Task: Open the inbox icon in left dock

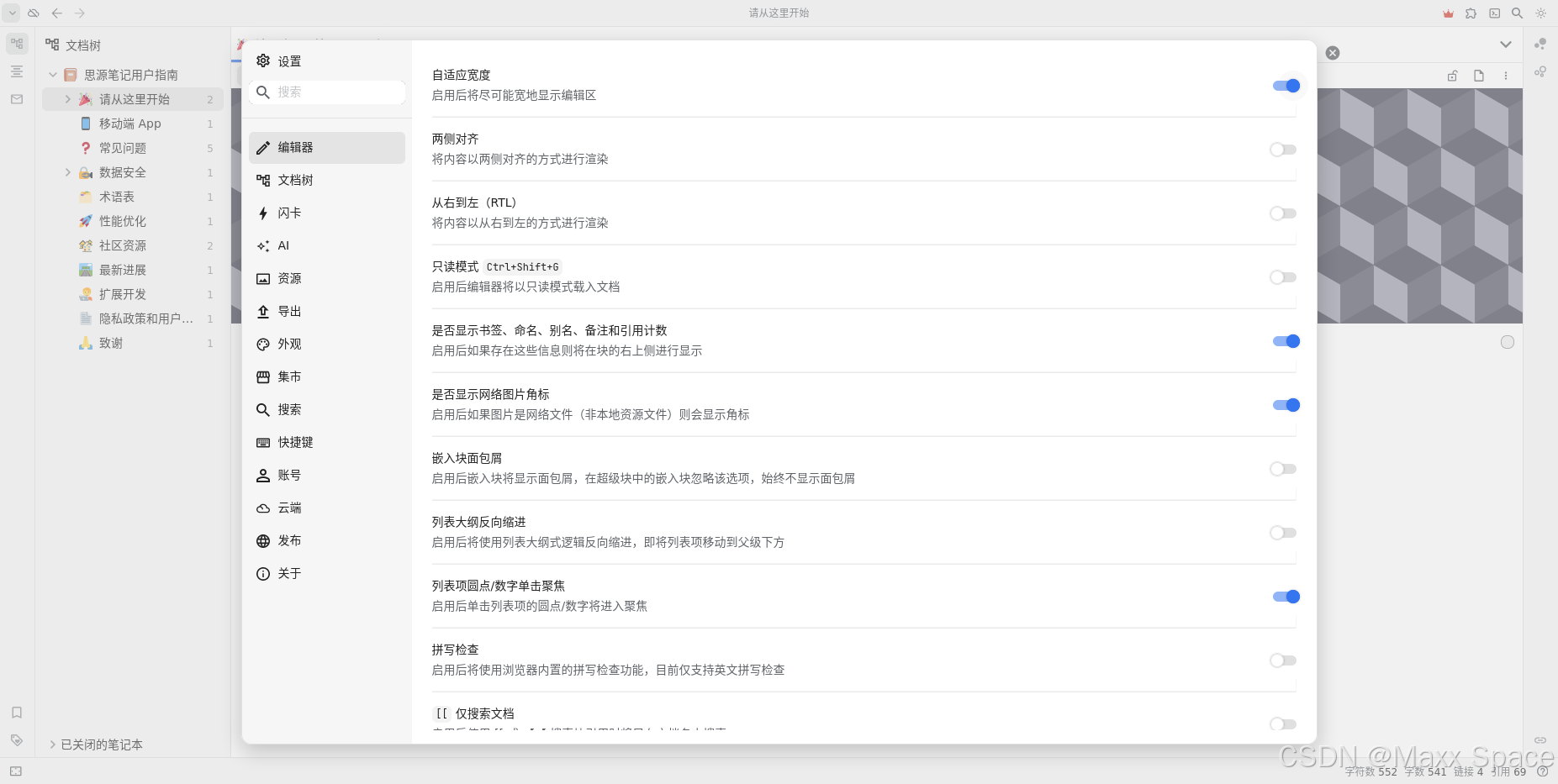Action: tap(17, 99)
